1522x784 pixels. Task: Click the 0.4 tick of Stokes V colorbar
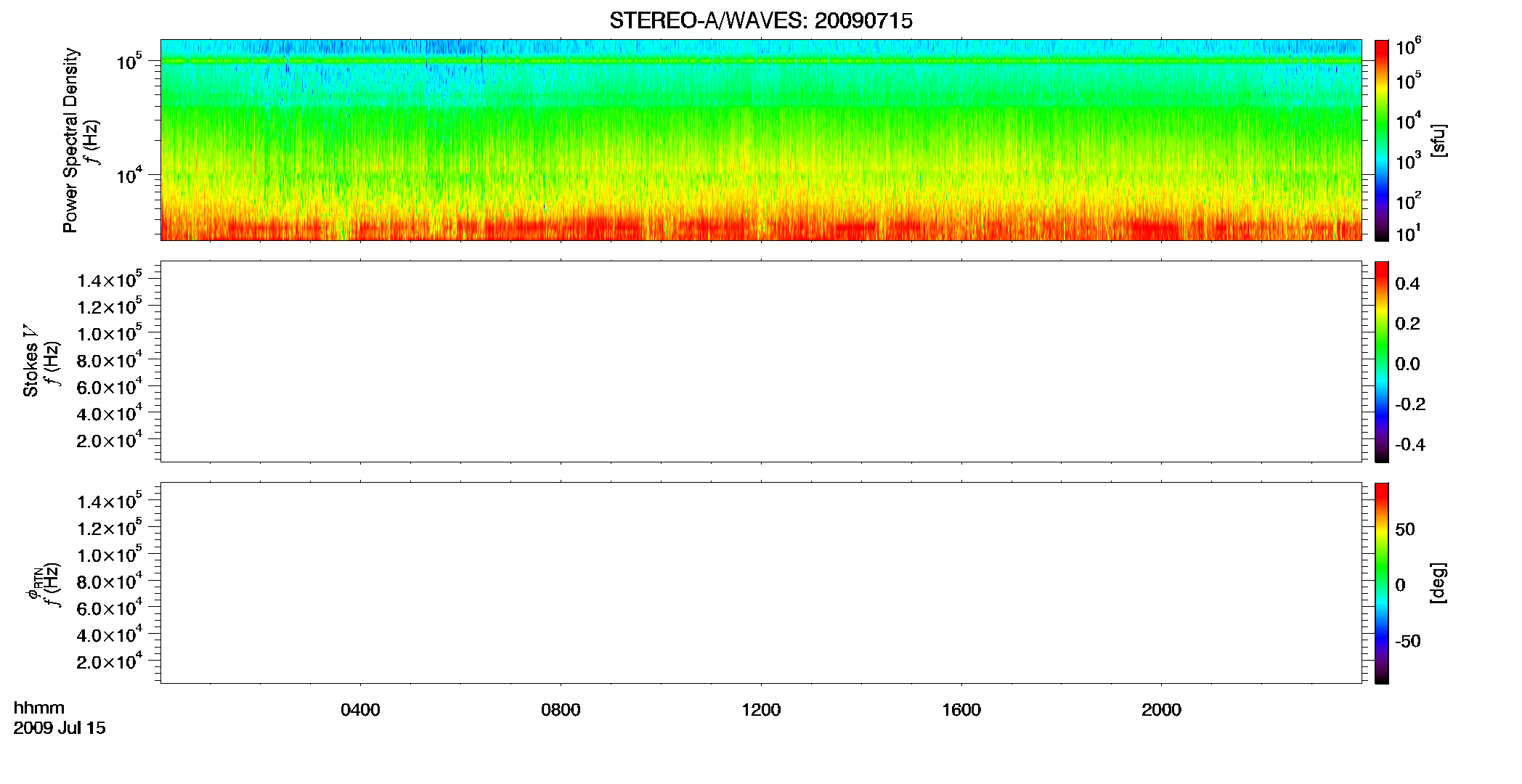[1407, 284]
